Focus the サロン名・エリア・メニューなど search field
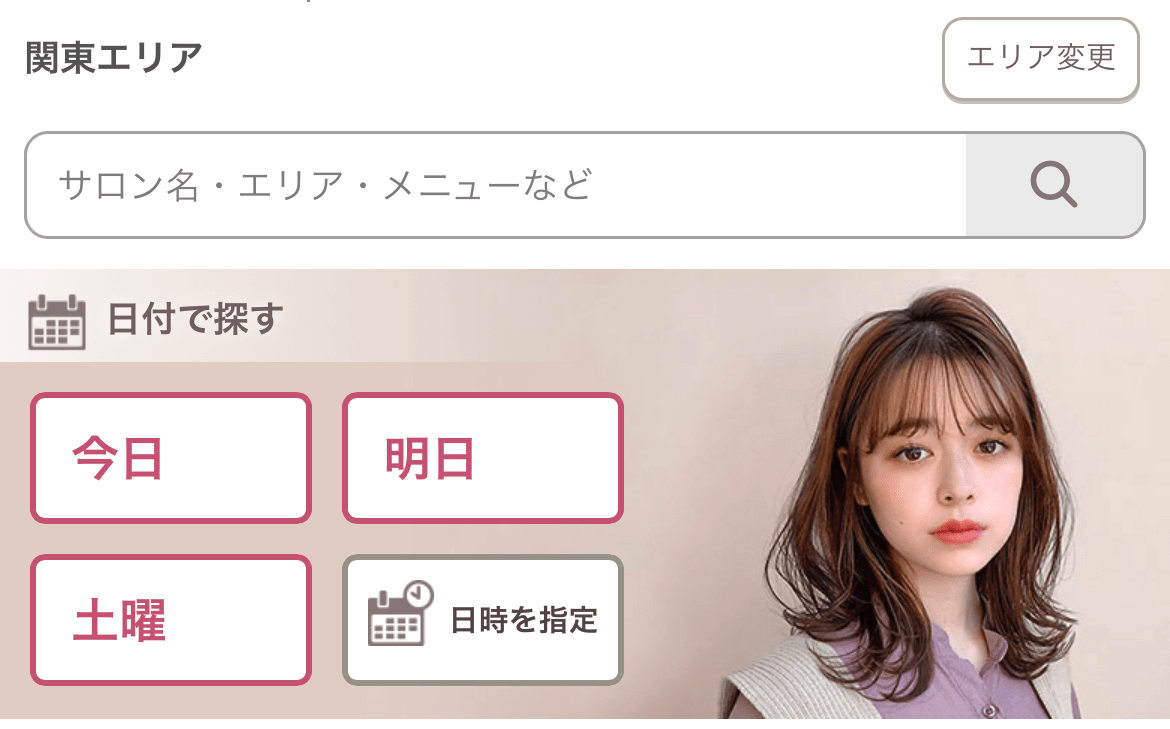This screenshot has width=1170, height=729. coord(495,185)
